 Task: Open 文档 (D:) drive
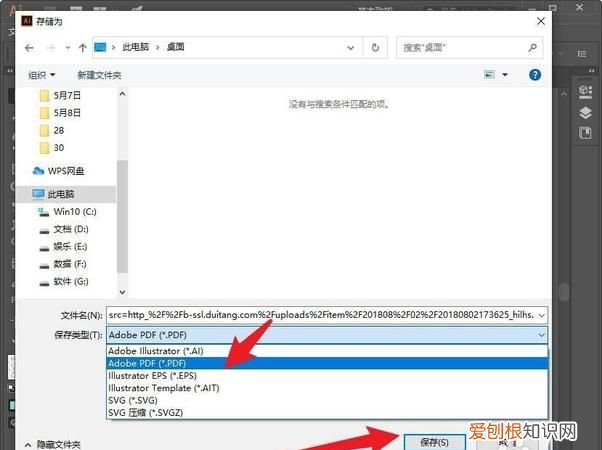(64, 229)
